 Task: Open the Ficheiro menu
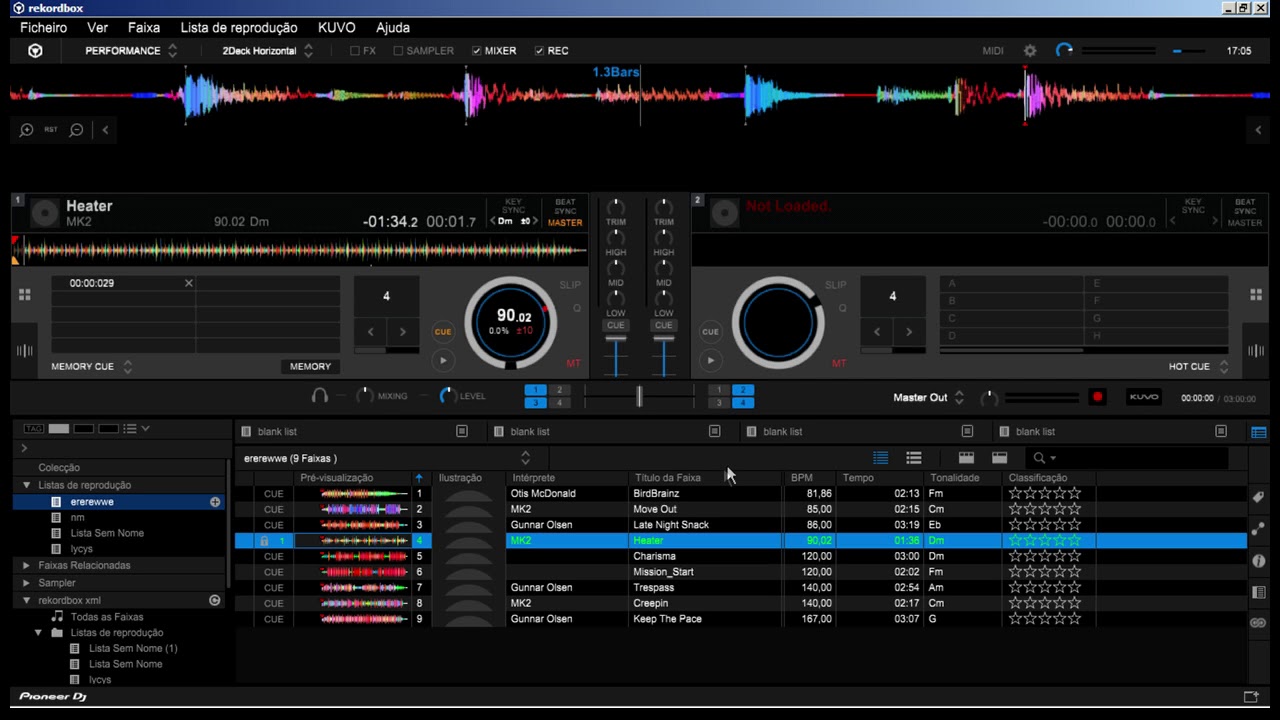(x=44, y=28)
